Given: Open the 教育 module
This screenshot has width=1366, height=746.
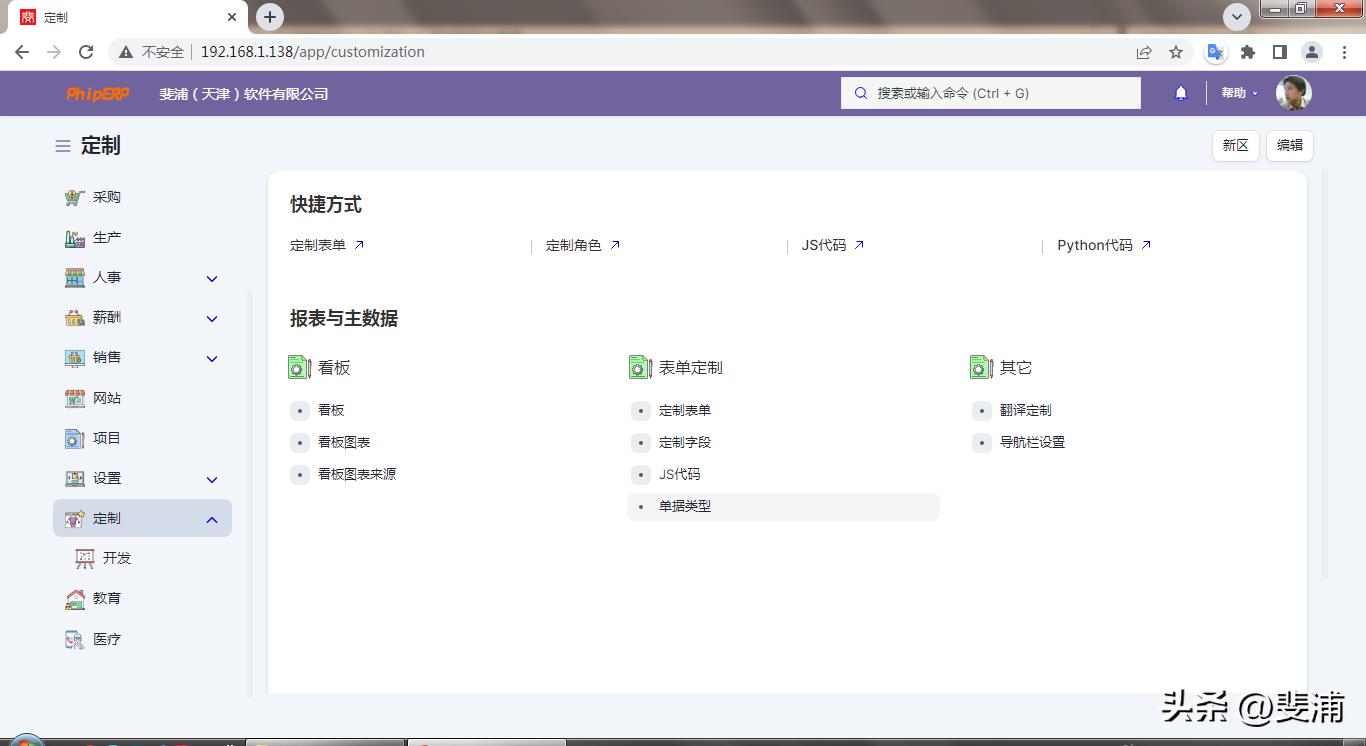Looking at the screenshot, I should [x=106, y=598].
